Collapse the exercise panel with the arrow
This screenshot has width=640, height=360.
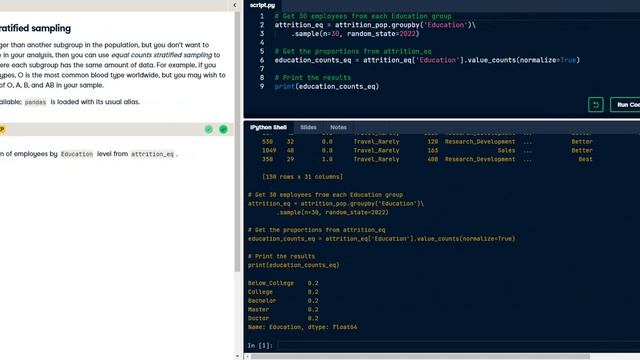point(235,5)
